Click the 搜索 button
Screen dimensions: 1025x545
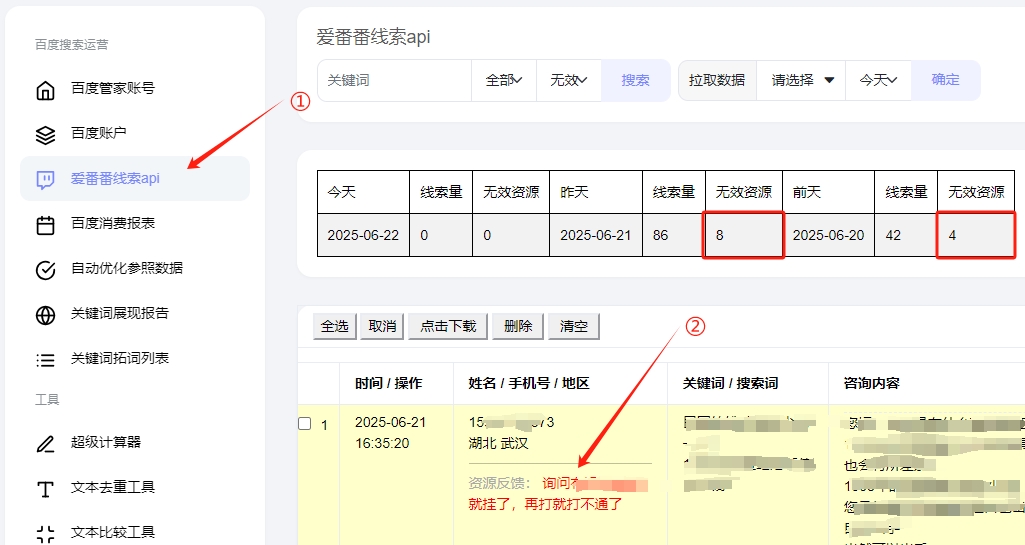[635, 80]
